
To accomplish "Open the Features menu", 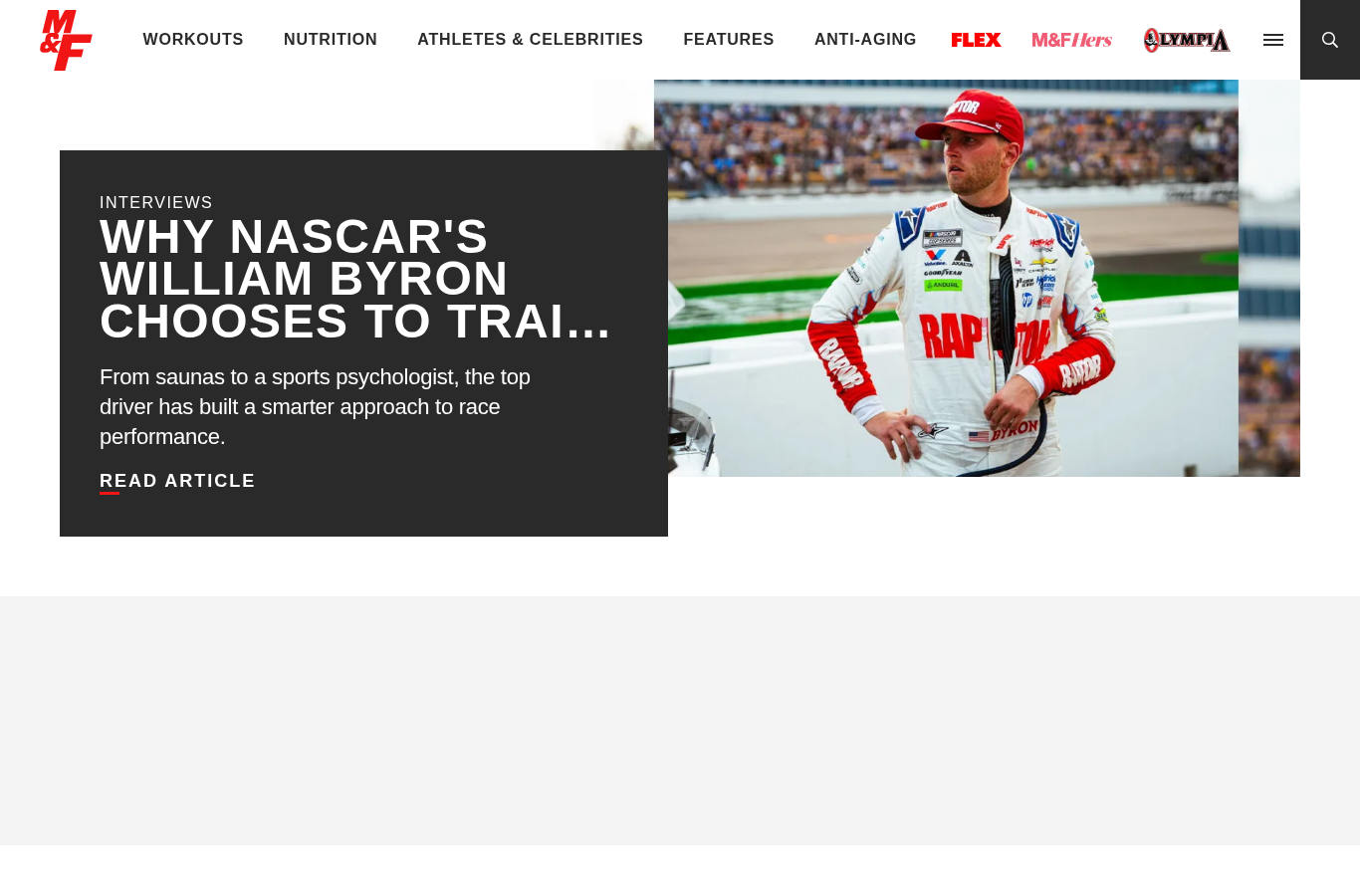I will (x=729, y=40).
